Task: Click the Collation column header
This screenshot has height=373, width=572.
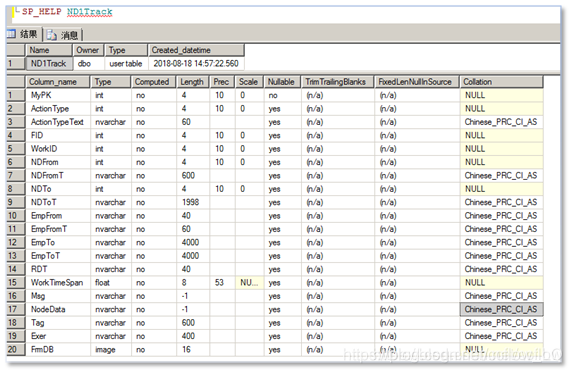Action: pos(501,82)
